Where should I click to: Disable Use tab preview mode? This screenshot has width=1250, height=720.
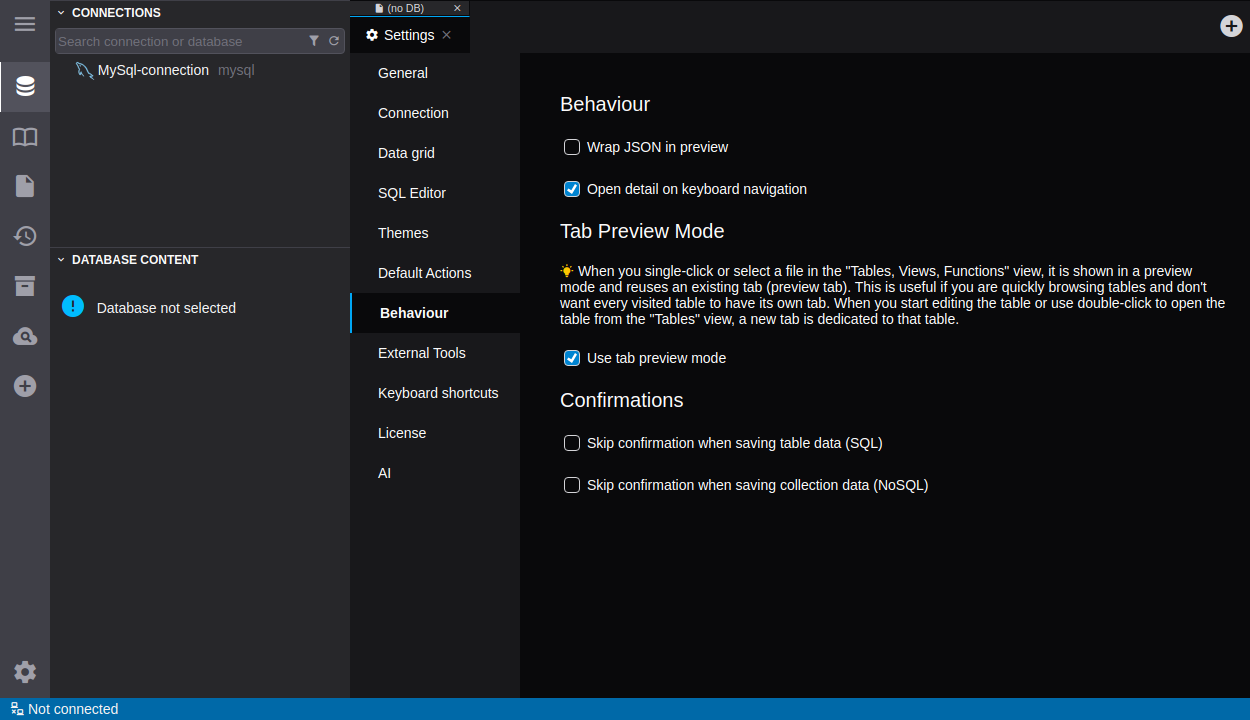(x=572, y=358)
